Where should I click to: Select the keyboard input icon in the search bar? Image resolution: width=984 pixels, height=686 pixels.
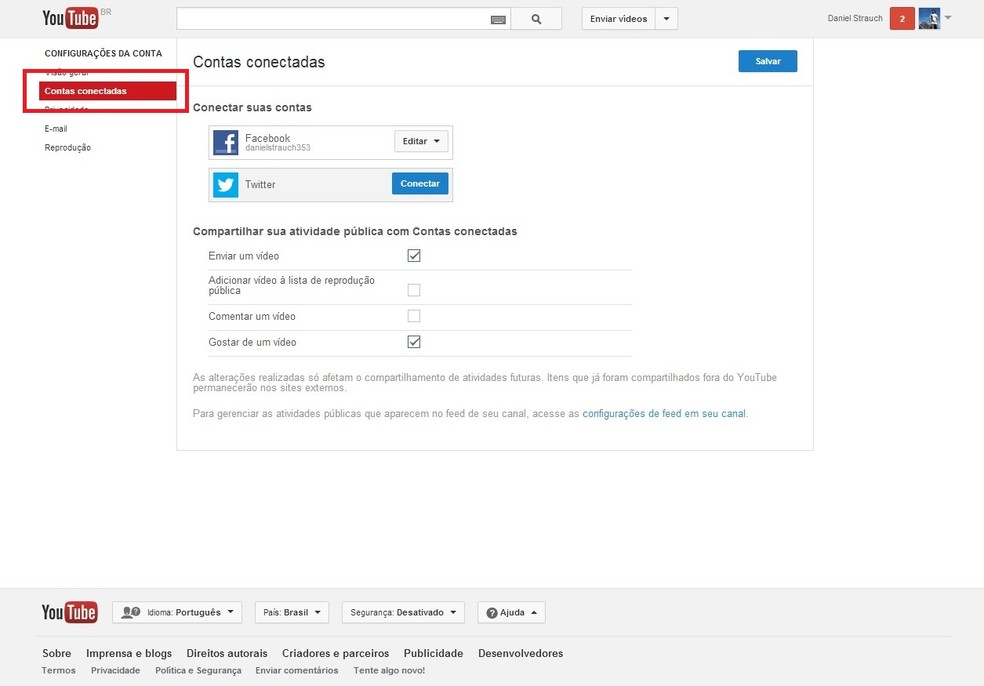[498, 17]
